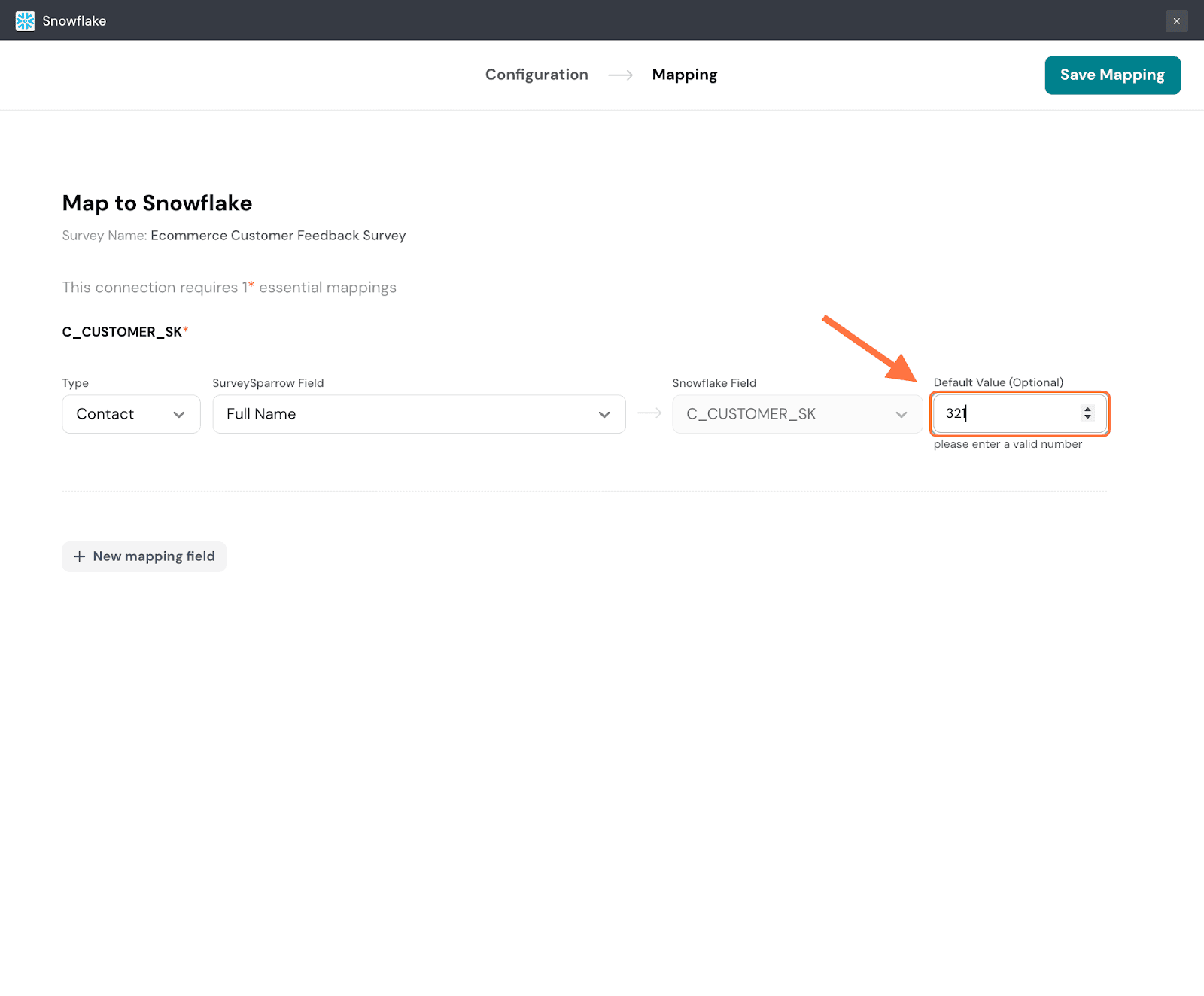The width and height of the screenshot is (1204, 996).
Task: Click the chevron in the C_CUSTOMER_SK dropdown
Action: (901, 415)
